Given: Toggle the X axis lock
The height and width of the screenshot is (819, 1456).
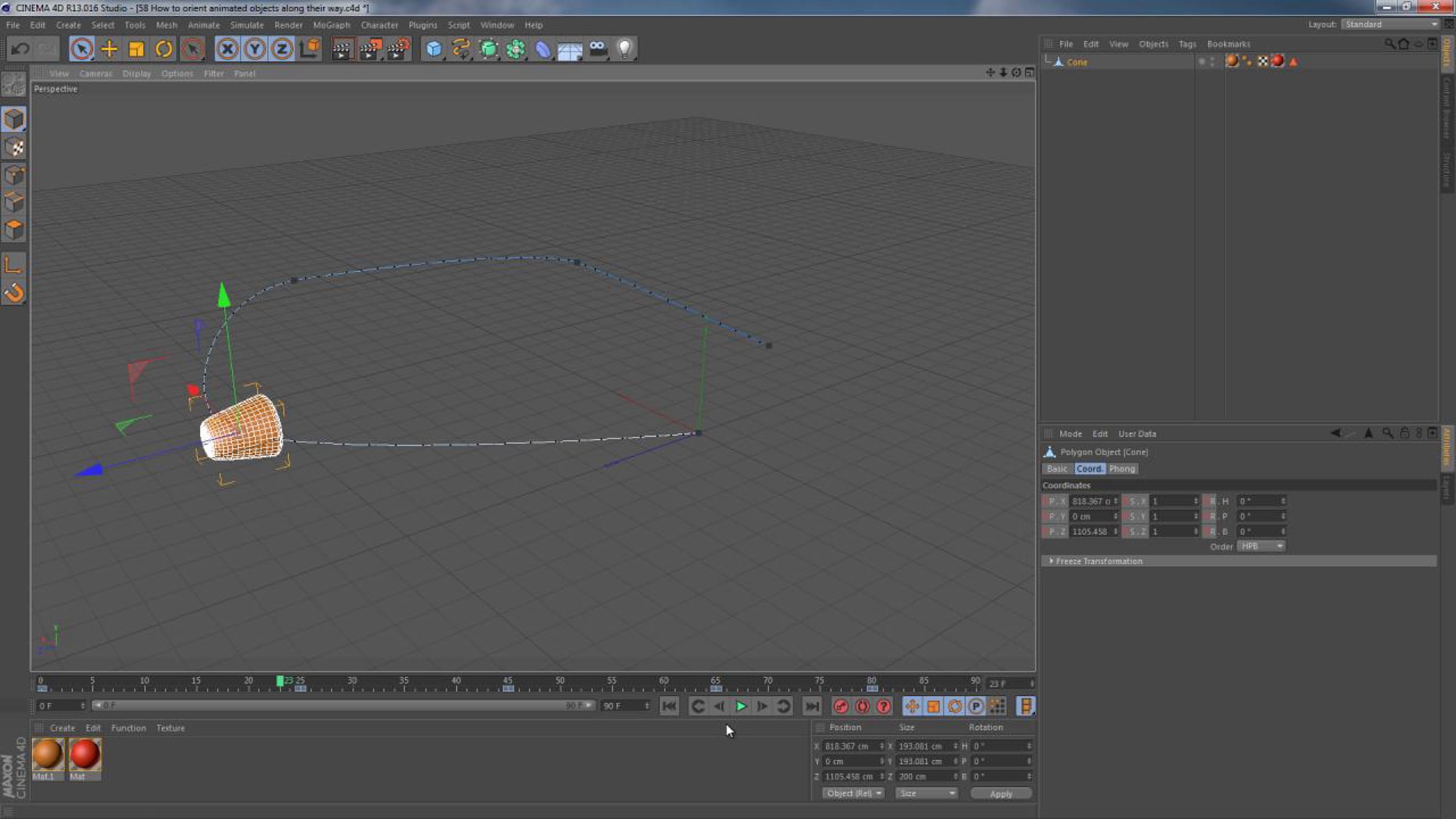Looking at the screenshot, I should pos(227,49).
